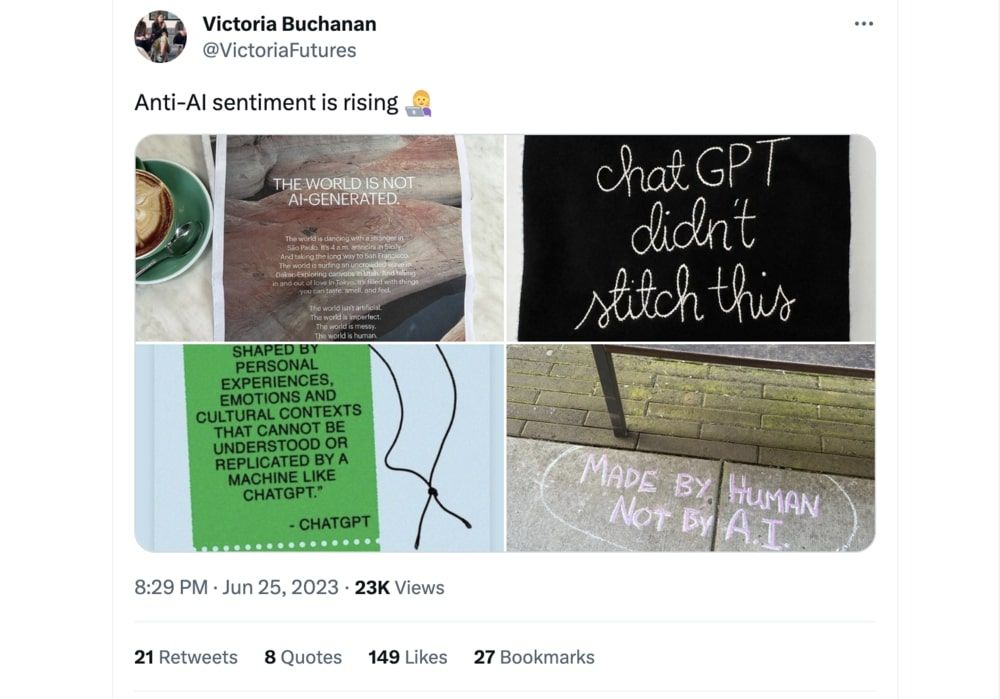Show the 149 Likes list

[408, 657]
